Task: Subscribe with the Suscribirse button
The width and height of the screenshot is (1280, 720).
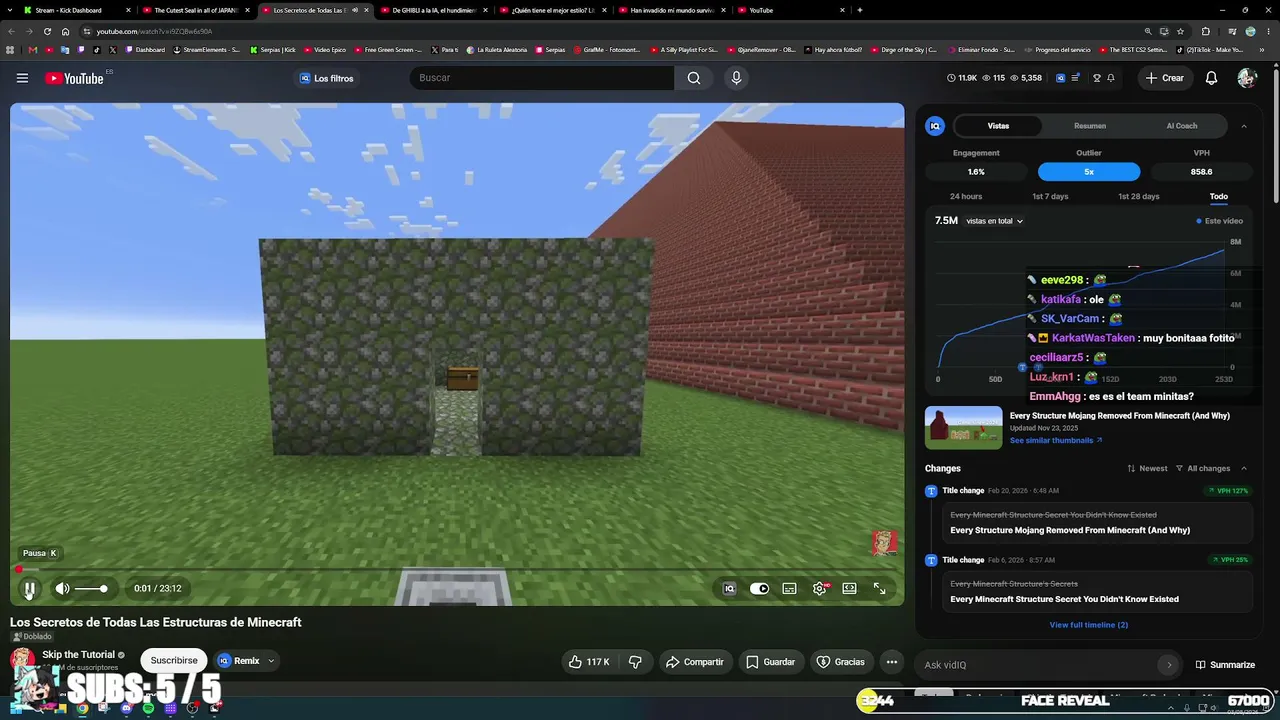Action: pos(174,660)
